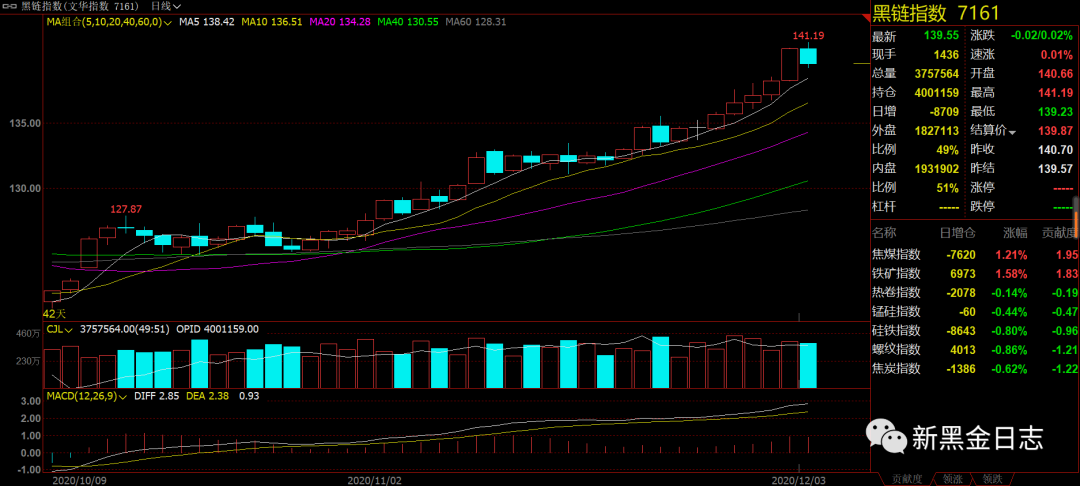This screenshot has width=1080, height=486.
Task: Click the 昨收 value 140.70
Action: point(1057,150)
